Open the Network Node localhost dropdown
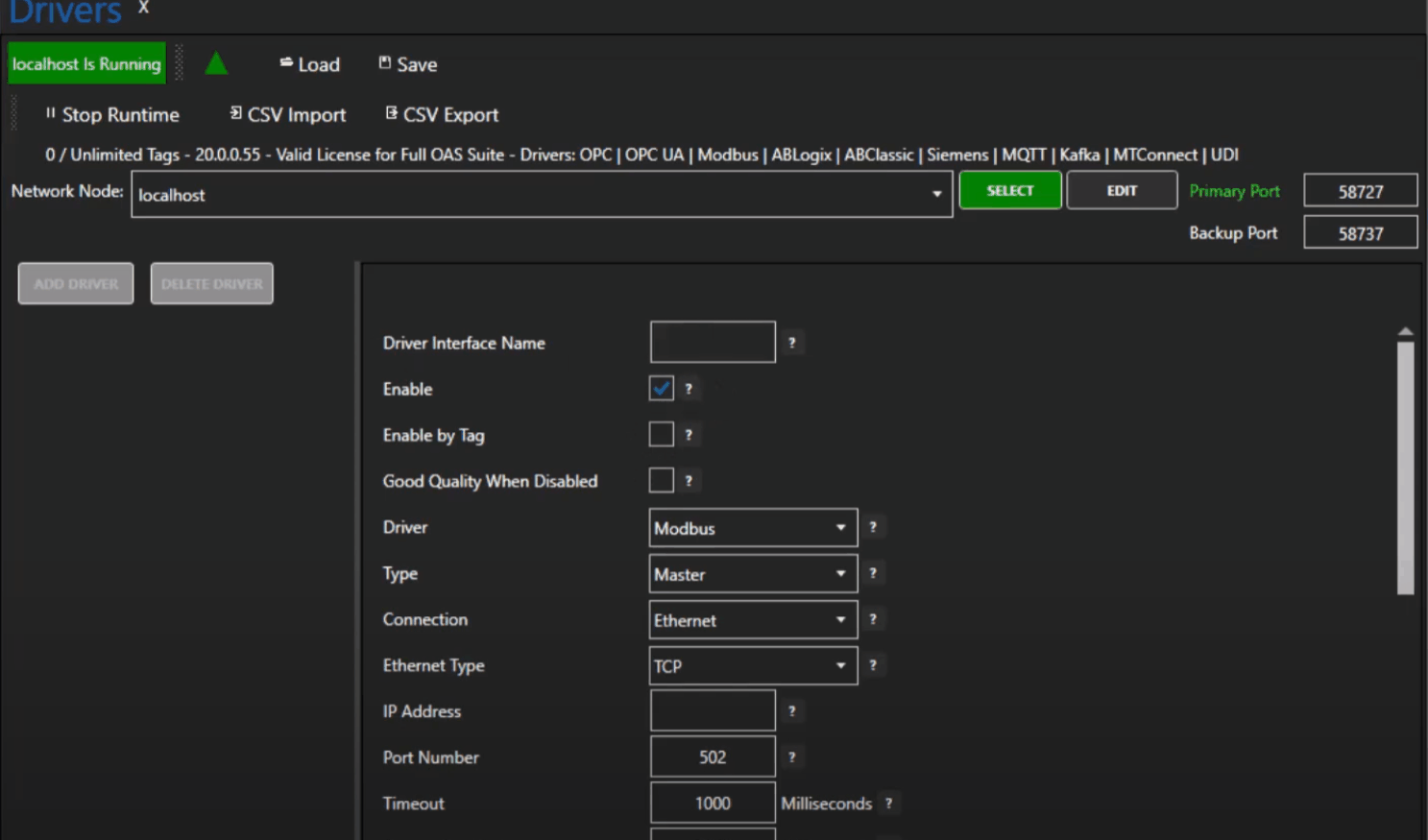This screenshot has width=1428, height=840. point(935,194)
